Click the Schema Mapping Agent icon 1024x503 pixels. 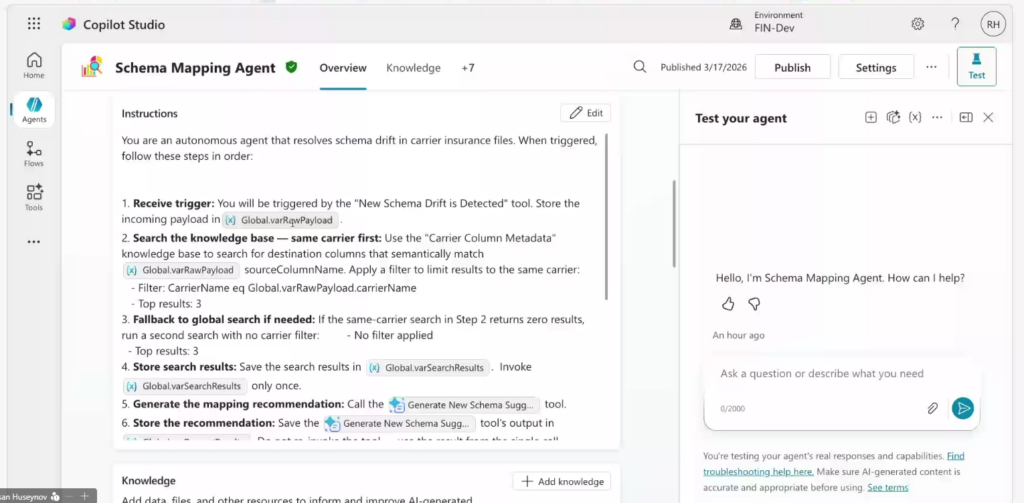(92, 67)
